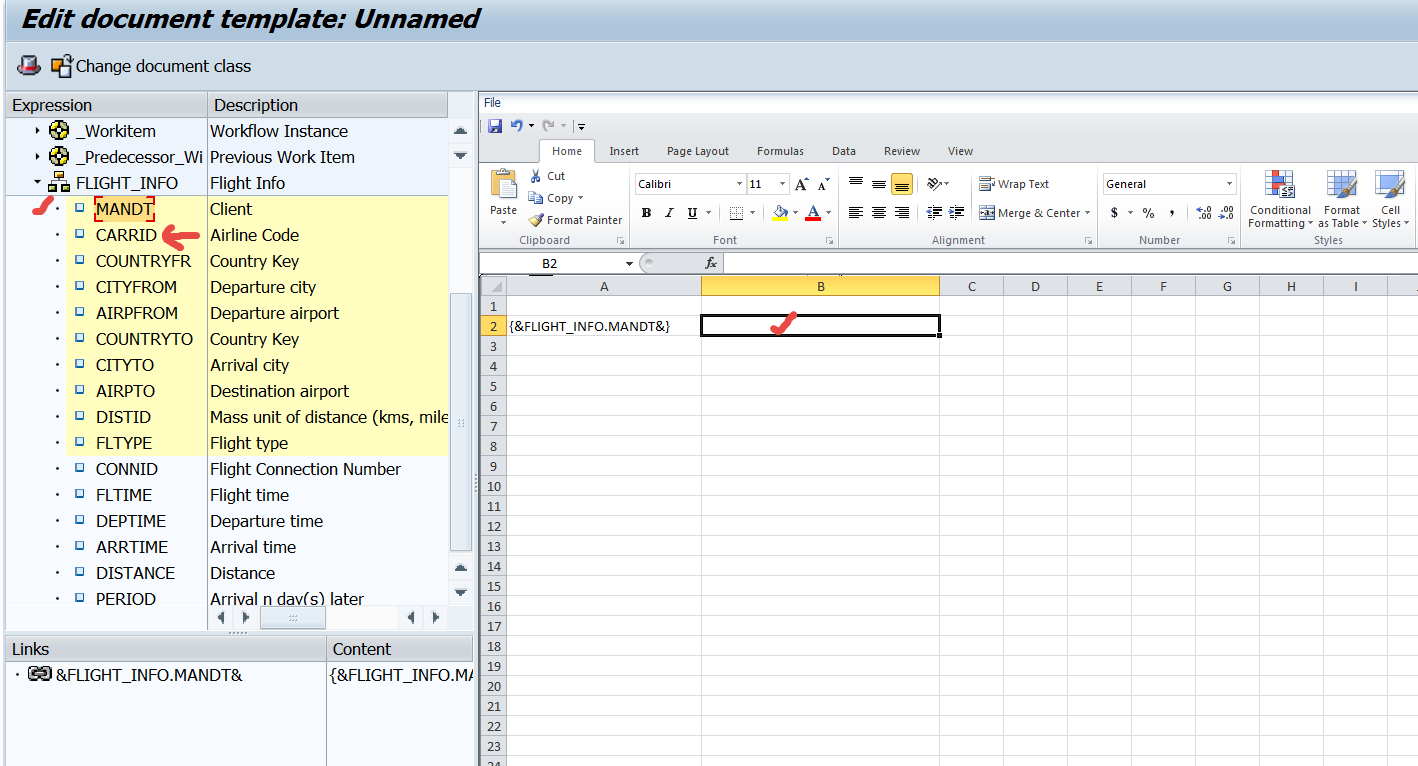The height and width of the screenshot is (766, 1418).
Task: Switch to the Formulas ribbon tab
Action: [780, 150]
